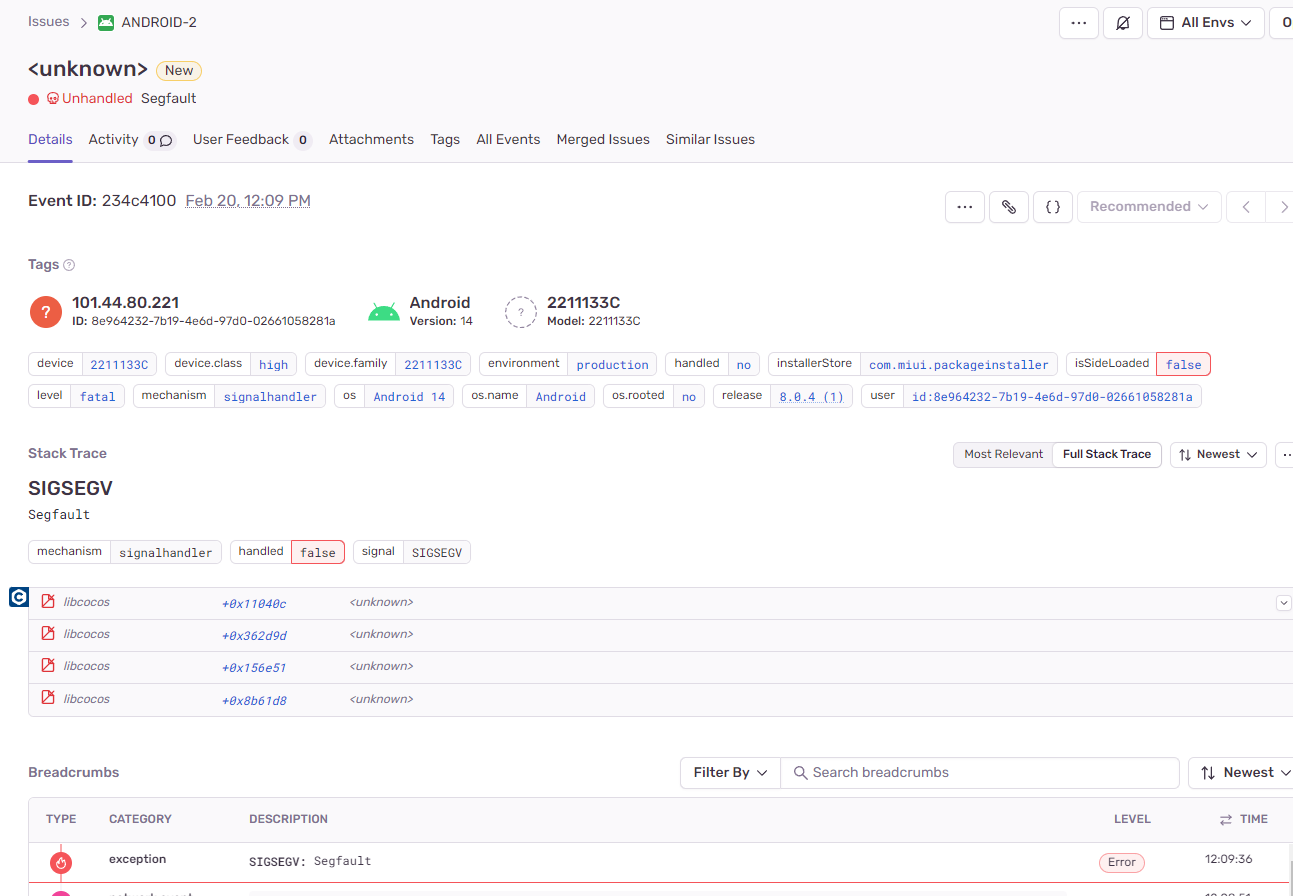Click the frame icon for +0x8b61d8
The height and width of the screenshot is (896, 1293).
(47, 699)
